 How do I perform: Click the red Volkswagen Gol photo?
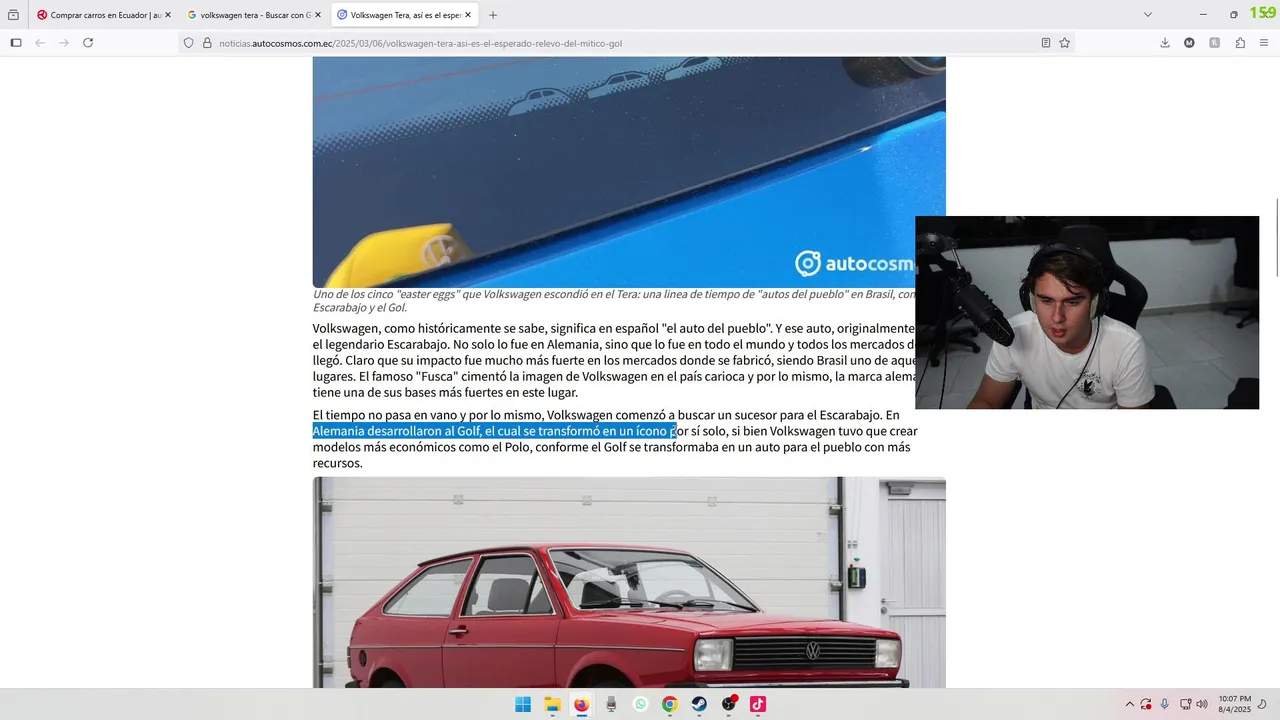tap(629, 583)
